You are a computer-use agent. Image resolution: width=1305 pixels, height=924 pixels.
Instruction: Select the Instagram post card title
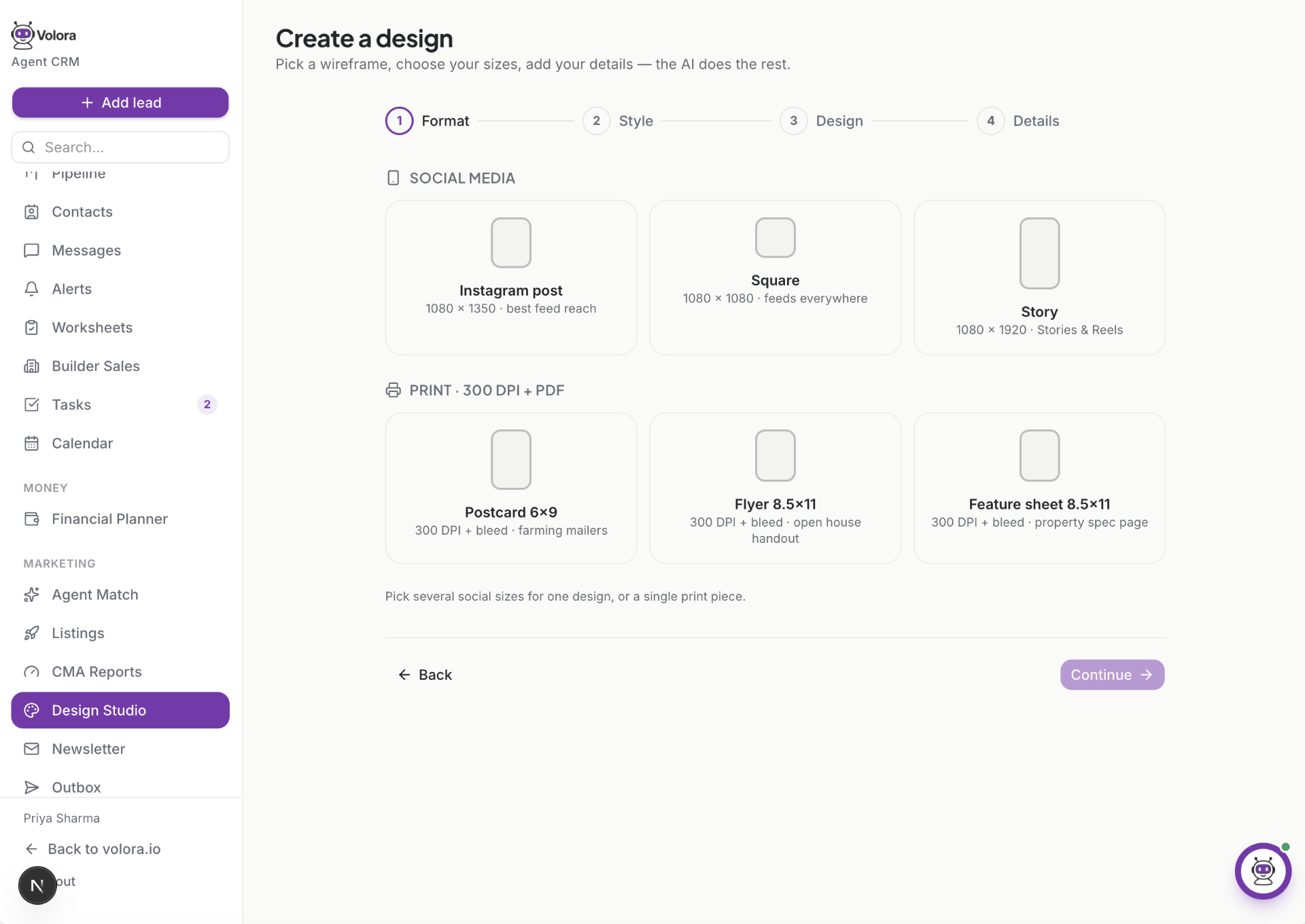point(511,291)
